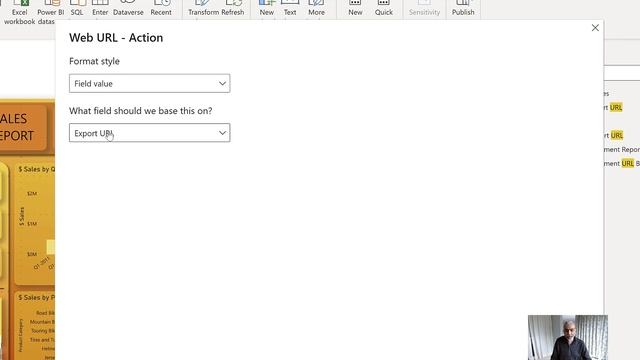
Task: Click Excel workbook in the ribbon
Action: (19, 13)
